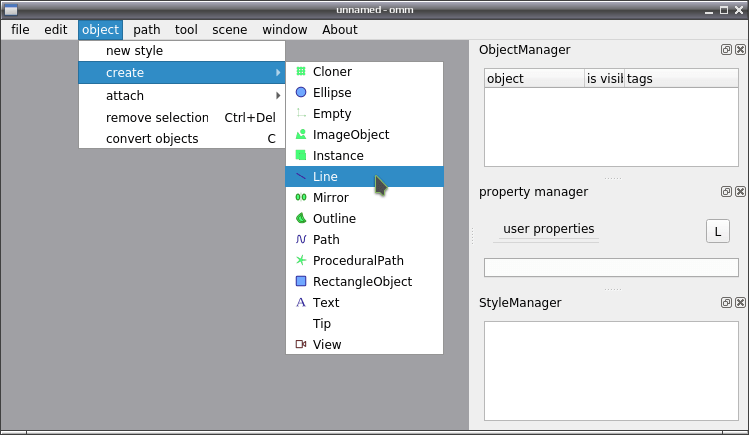Click the Path curve icon
This screenshot has width=749, height=435.
click(x=301, y=240)
